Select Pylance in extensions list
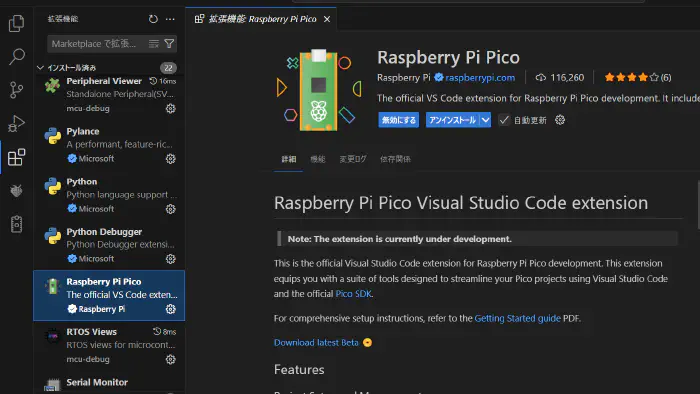Screen dimensions: 700x394 point(109,145)
